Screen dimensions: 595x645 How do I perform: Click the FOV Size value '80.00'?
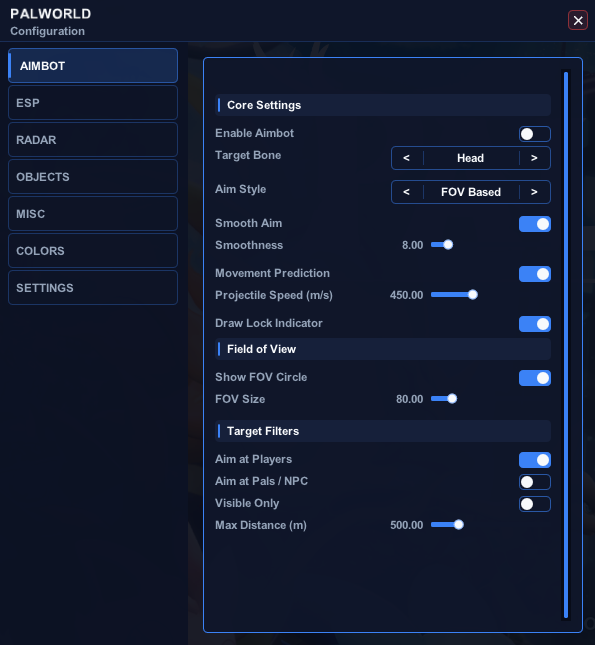tap(409, 399)
